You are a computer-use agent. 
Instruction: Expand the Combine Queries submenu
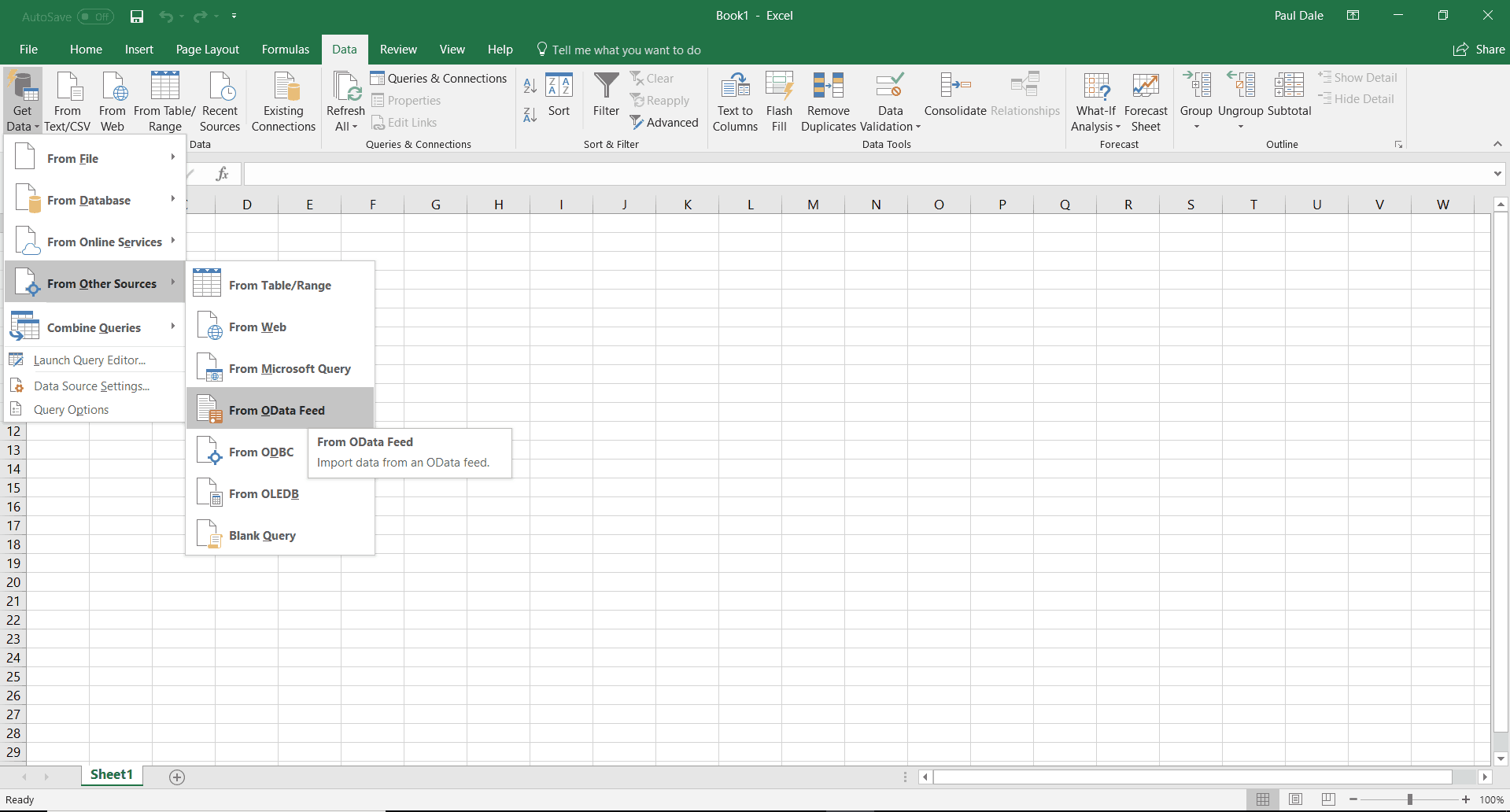click(x=94, y=327)
